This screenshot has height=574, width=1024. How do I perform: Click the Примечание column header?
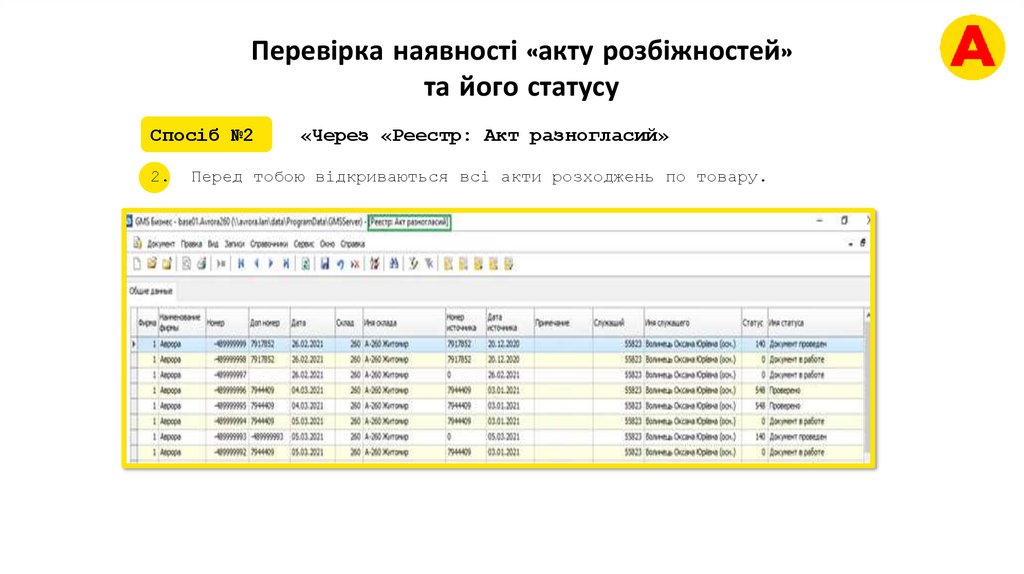(563, 323)
